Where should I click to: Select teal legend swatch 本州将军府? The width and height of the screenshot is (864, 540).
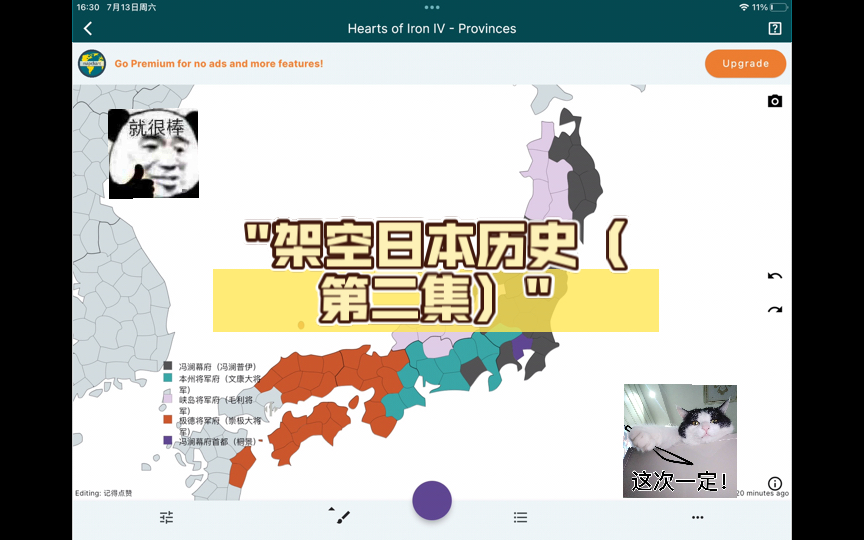click(168, 378)
